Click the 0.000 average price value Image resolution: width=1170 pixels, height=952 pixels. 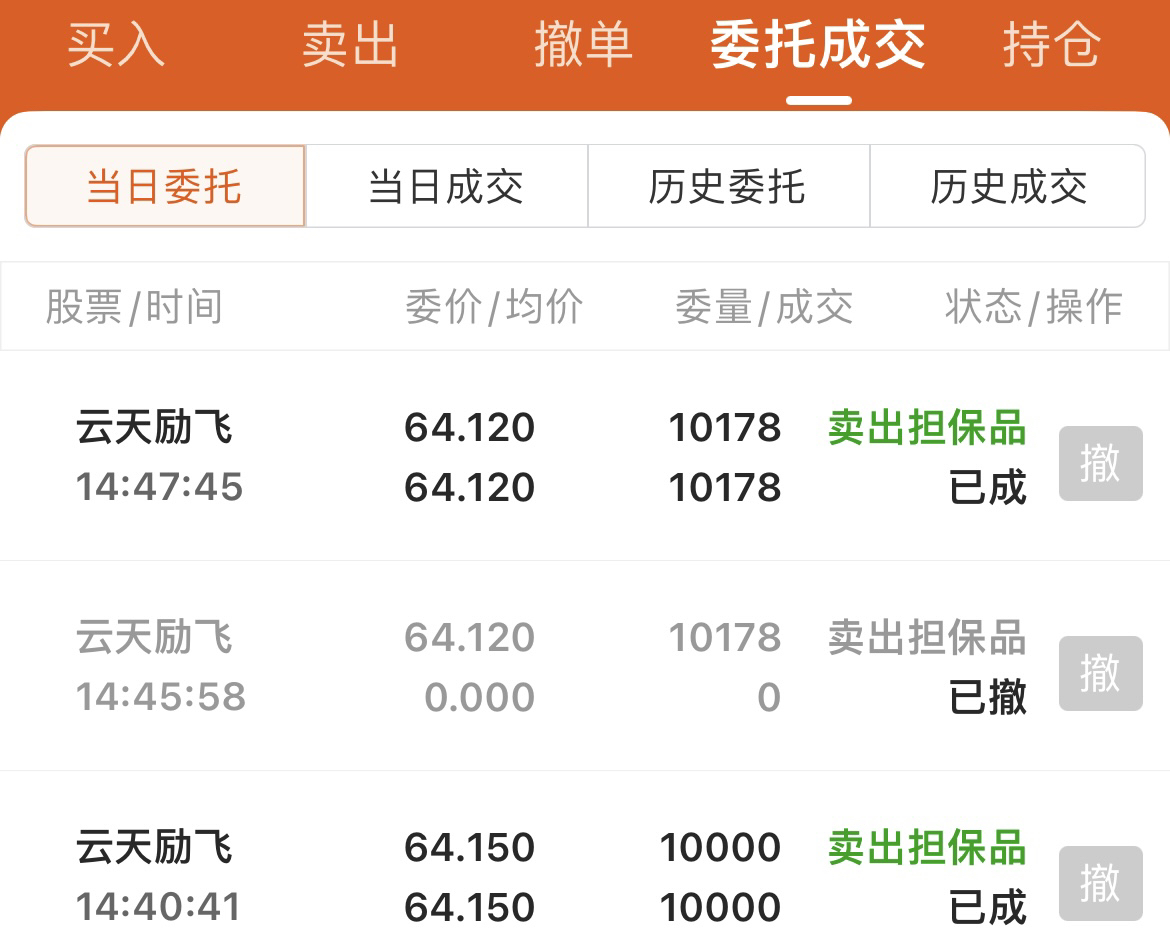(x=479, y=698)
